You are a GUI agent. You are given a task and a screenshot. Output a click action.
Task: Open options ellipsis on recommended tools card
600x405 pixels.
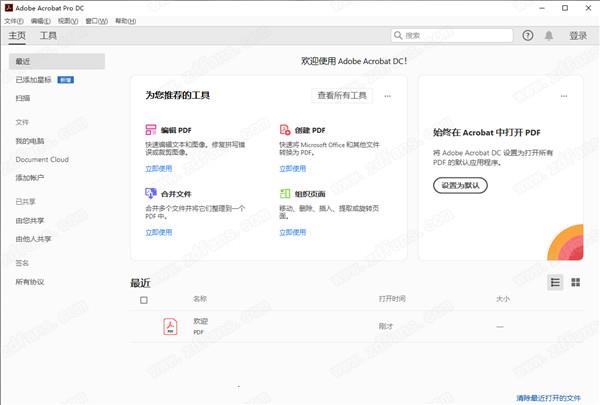point(388,96)
